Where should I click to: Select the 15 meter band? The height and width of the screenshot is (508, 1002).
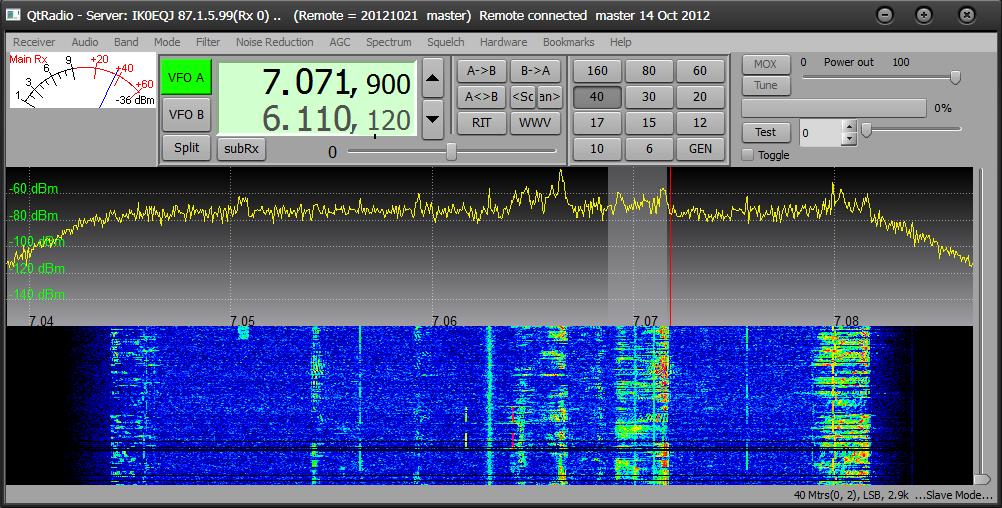649,122
